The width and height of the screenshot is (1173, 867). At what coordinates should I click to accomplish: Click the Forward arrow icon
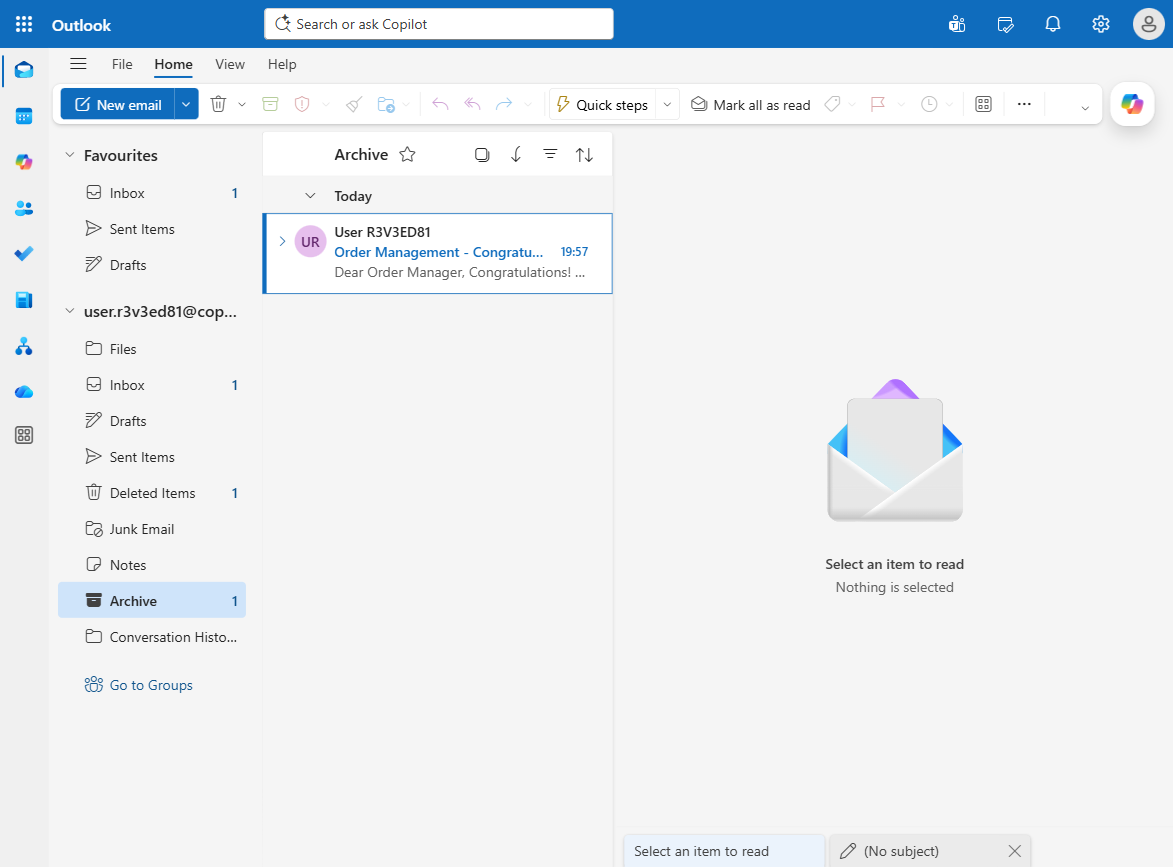coord(504,104)
